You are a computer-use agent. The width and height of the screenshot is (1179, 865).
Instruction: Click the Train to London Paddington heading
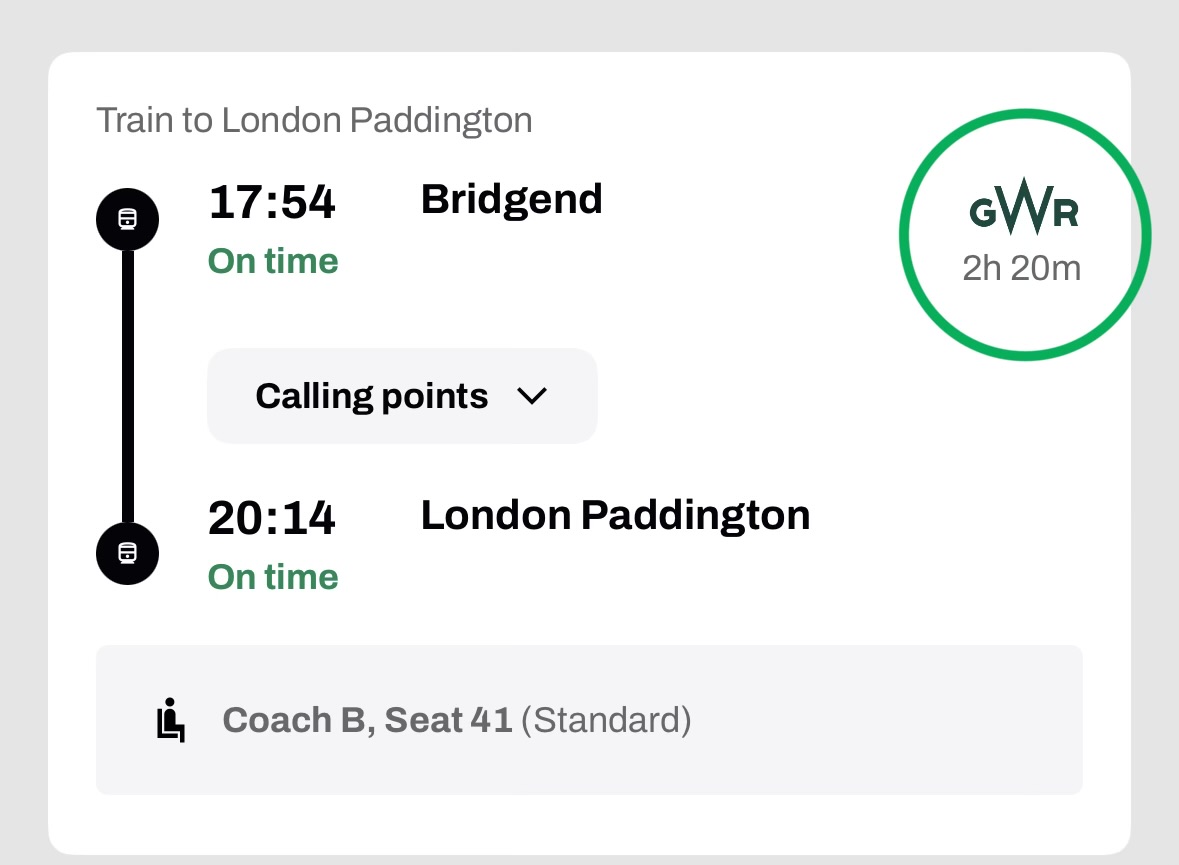(x=314, y=121)
